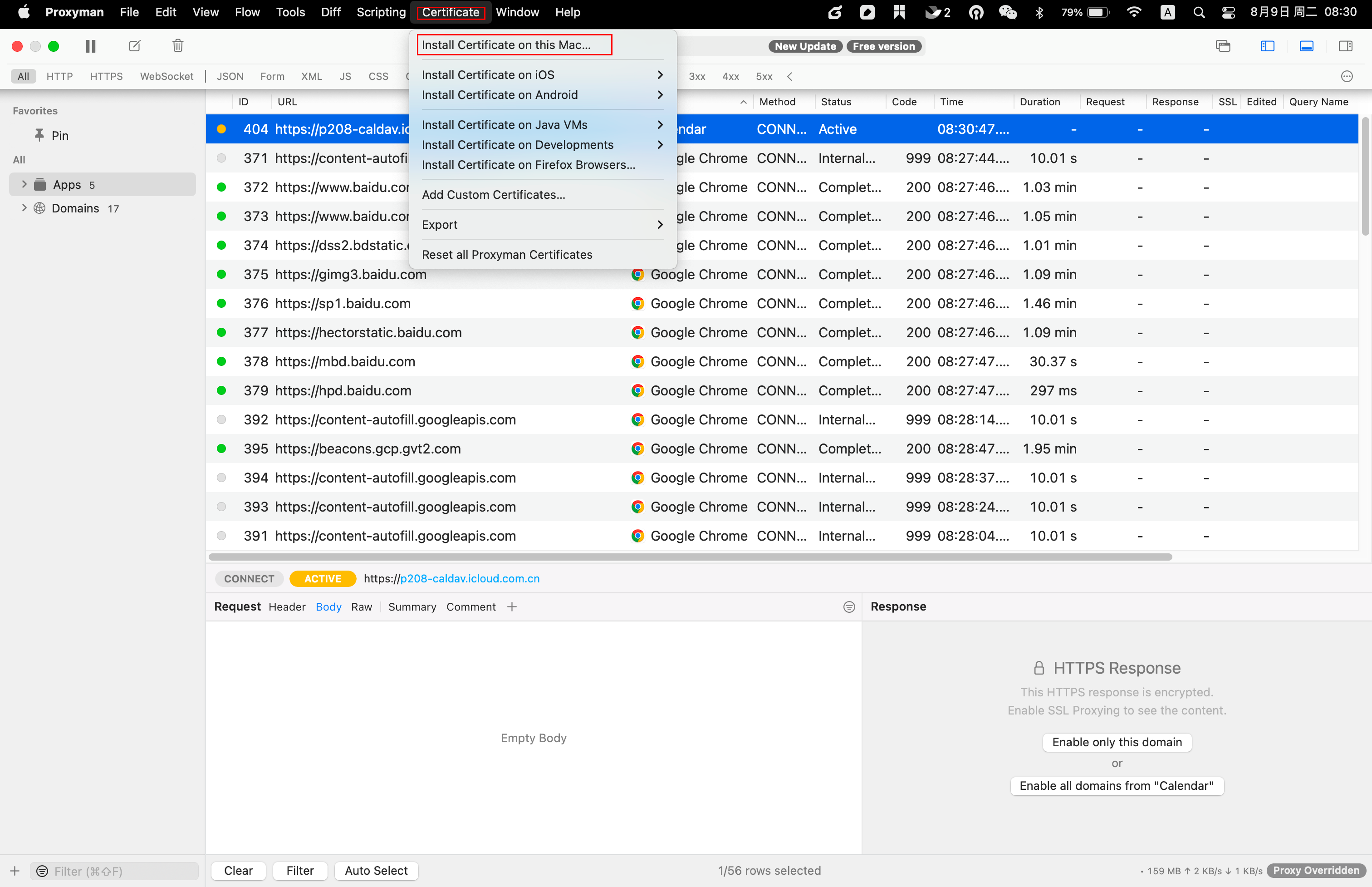Screen dimensions: 1372x887
Task: Open Install Certificate on Android submenu
Action: pos(542,94)
